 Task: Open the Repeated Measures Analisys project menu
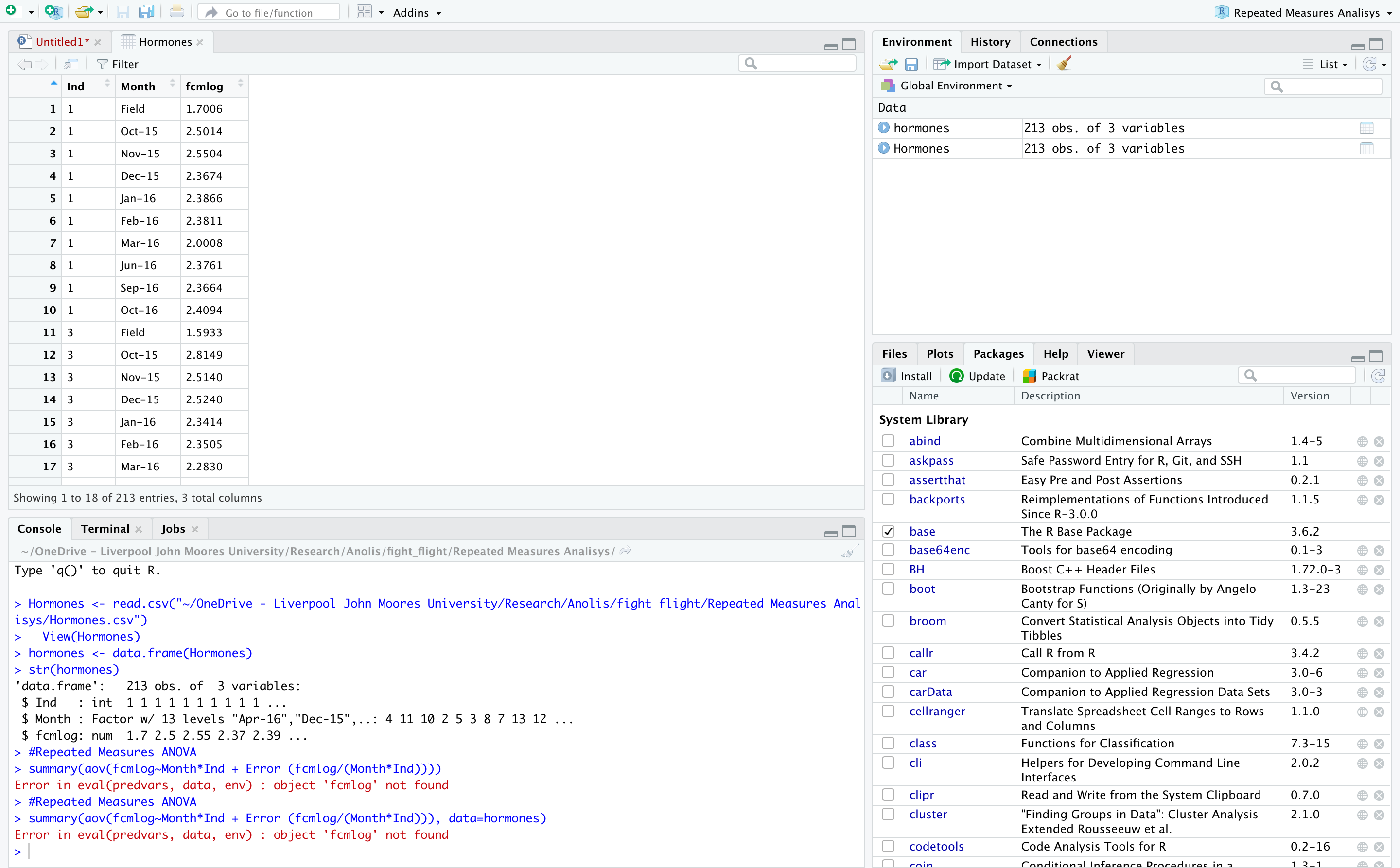point(1304,13)
